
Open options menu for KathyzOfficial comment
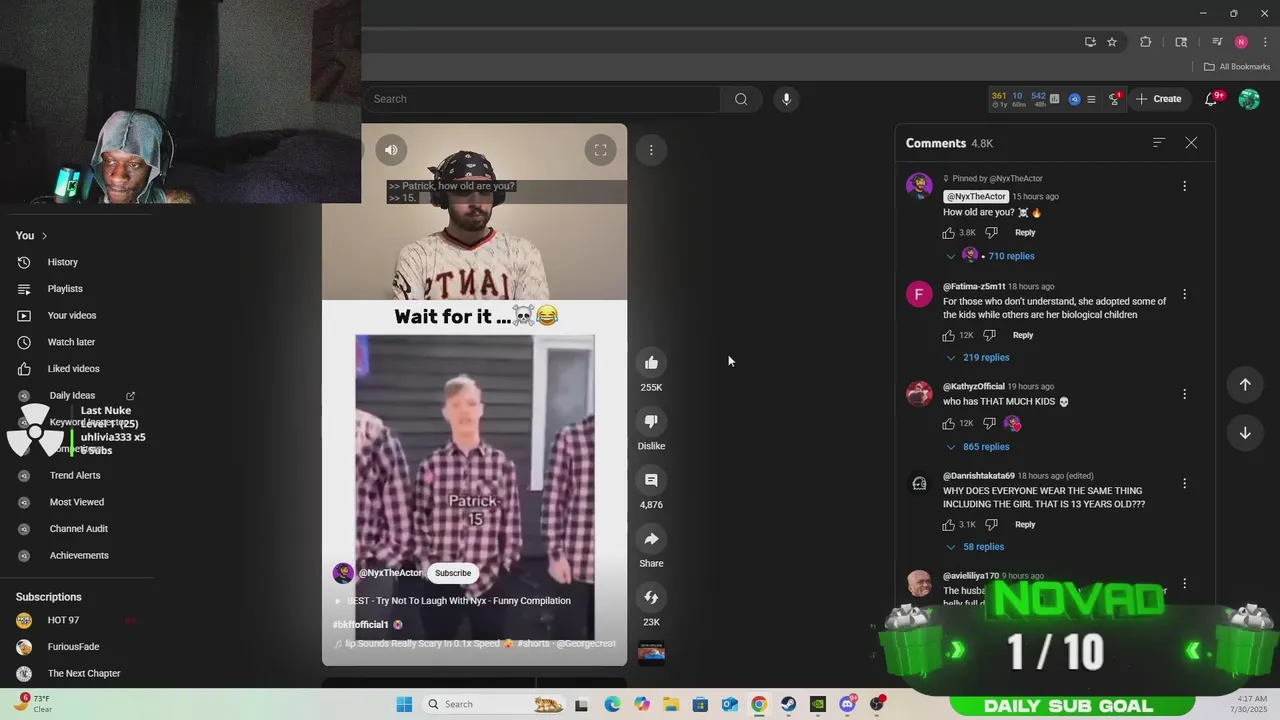(1184, 394)
